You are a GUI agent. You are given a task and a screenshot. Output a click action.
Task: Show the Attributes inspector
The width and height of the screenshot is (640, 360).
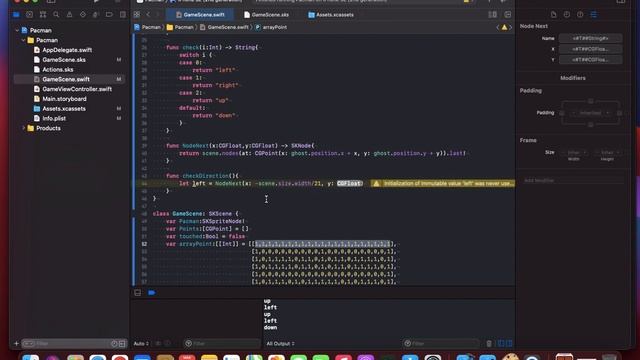pyautogui.click(x=593, y=15)
